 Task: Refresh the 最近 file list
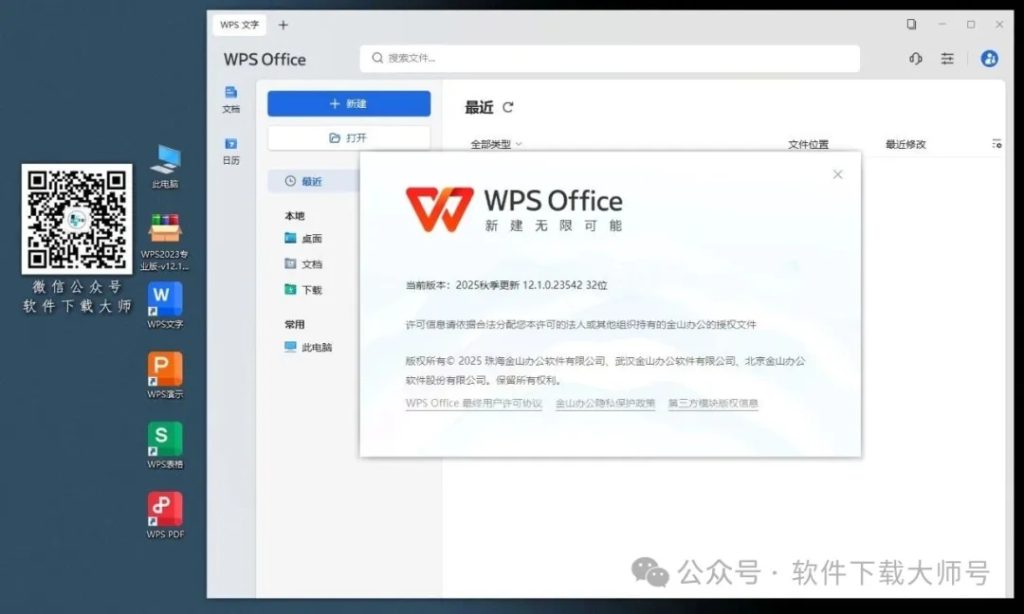click(509, 107)
